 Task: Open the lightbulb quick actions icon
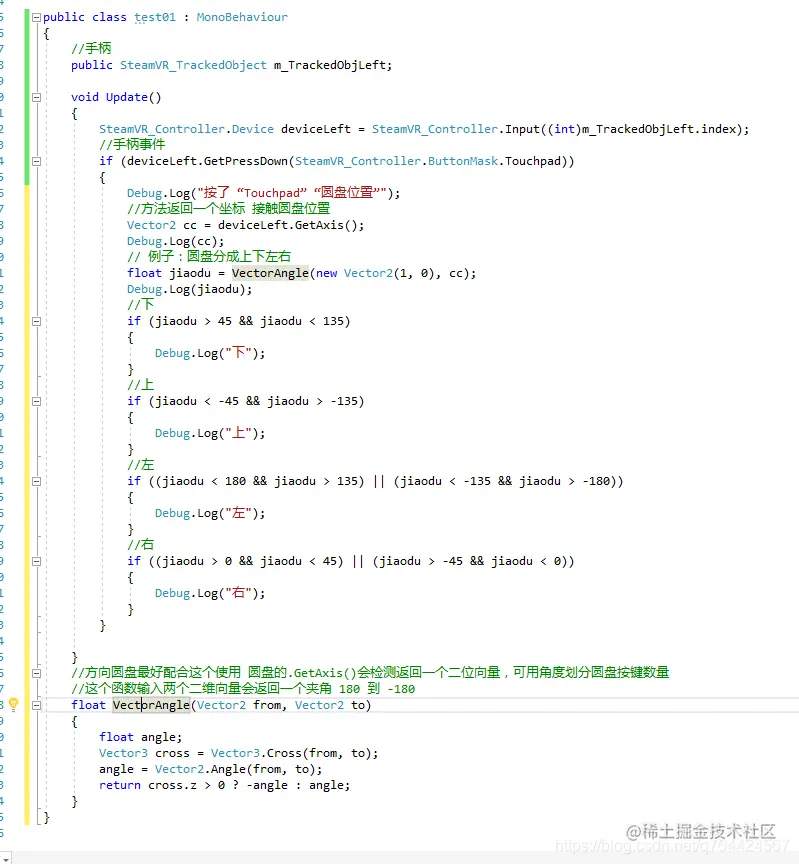point(14,704)
